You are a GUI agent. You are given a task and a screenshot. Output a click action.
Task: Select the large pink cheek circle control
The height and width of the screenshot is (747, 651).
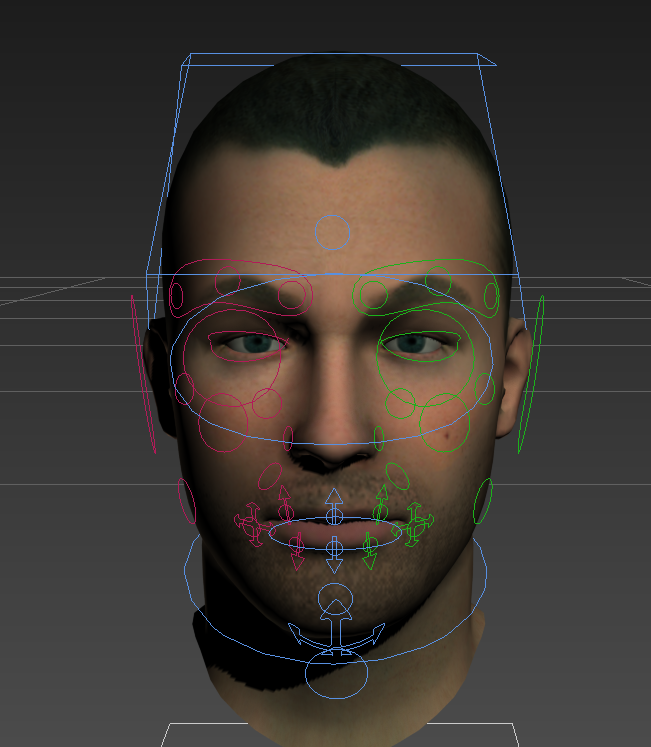(x=223, y=421)
